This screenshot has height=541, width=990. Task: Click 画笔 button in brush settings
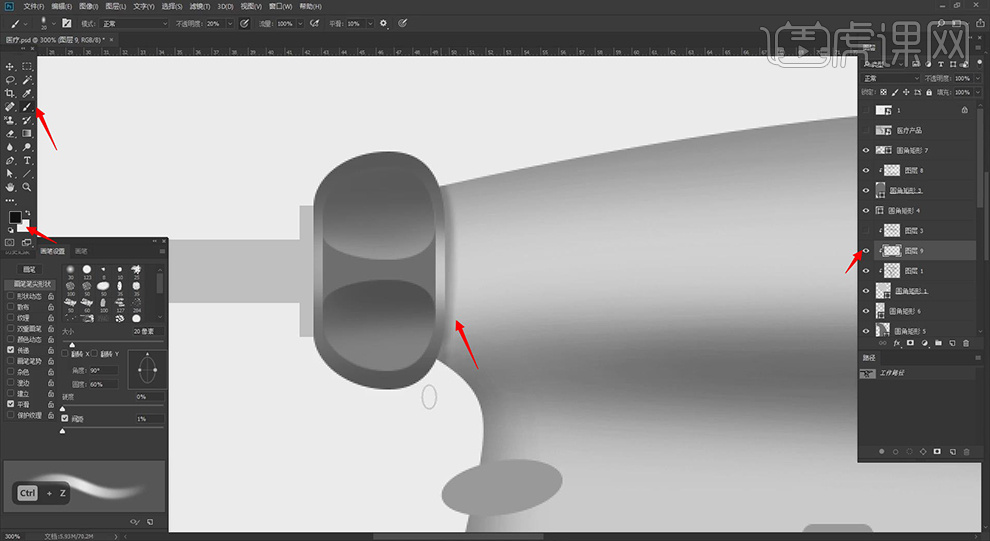click(x=29, y=270)
